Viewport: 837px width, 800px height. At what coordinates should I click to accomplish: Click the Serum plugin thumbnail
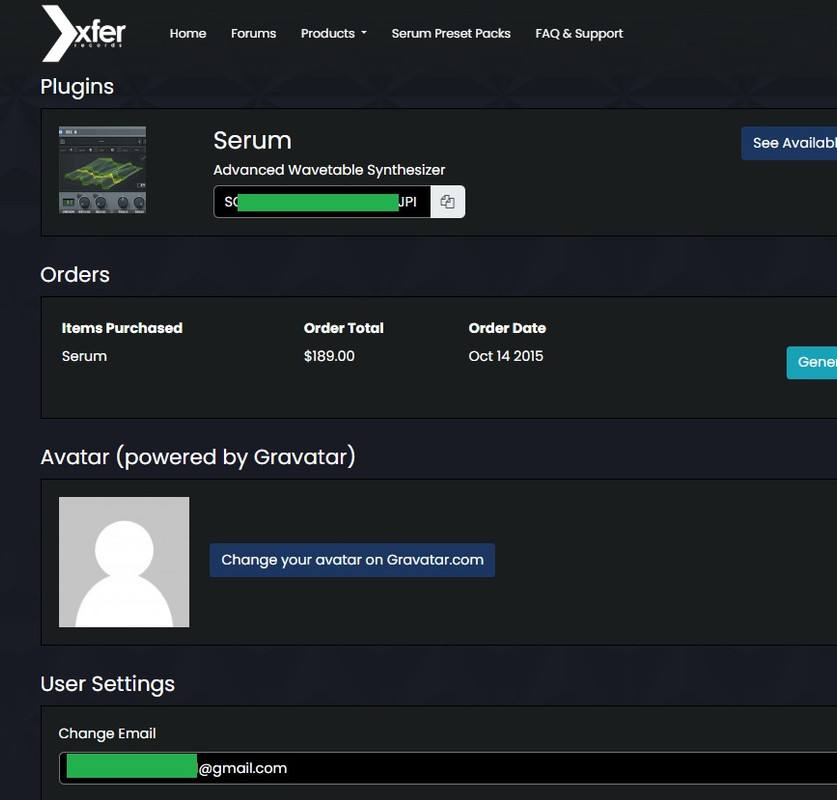pos(102,170)
